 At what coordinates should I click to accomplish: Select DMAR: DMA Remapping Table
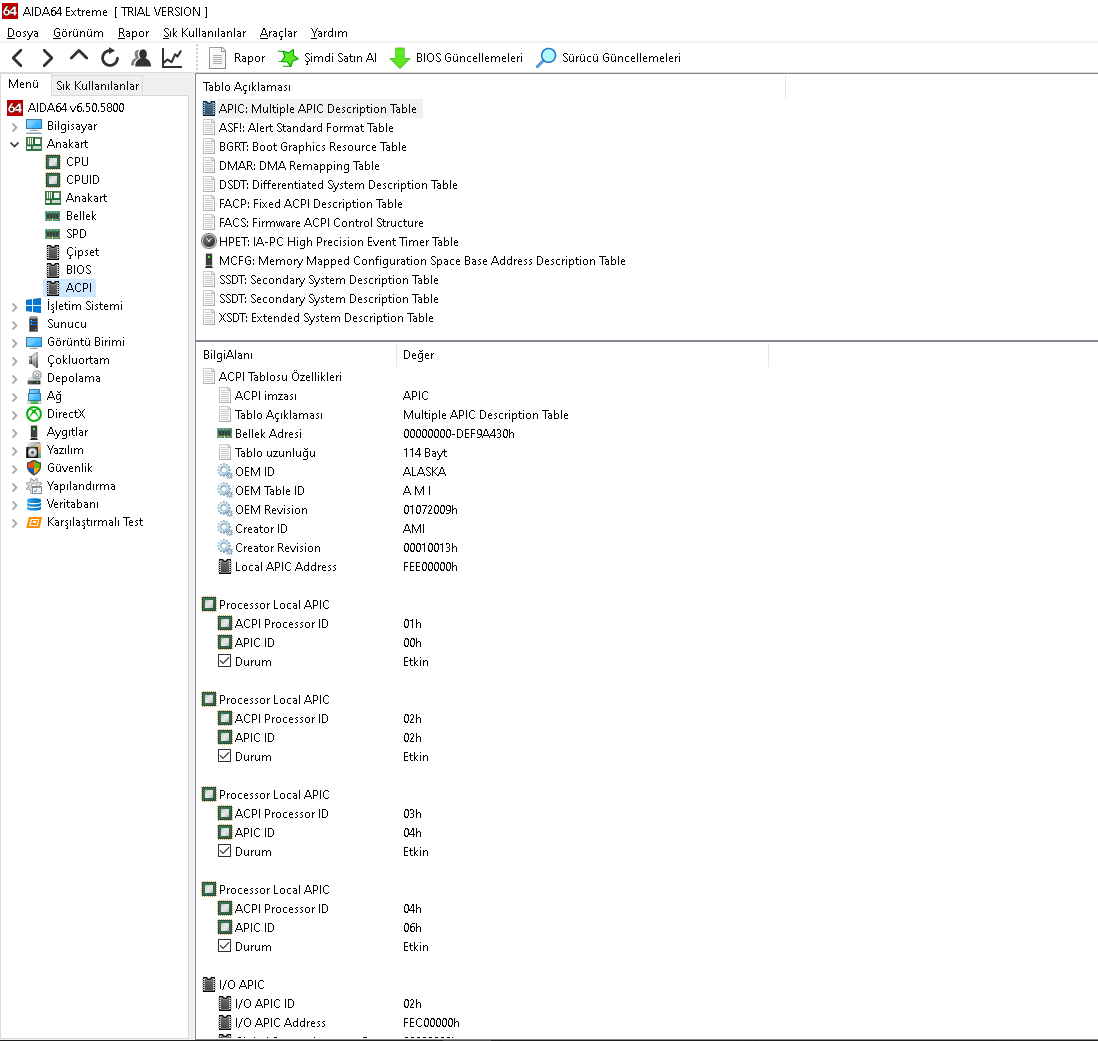(x=299, y=166)
